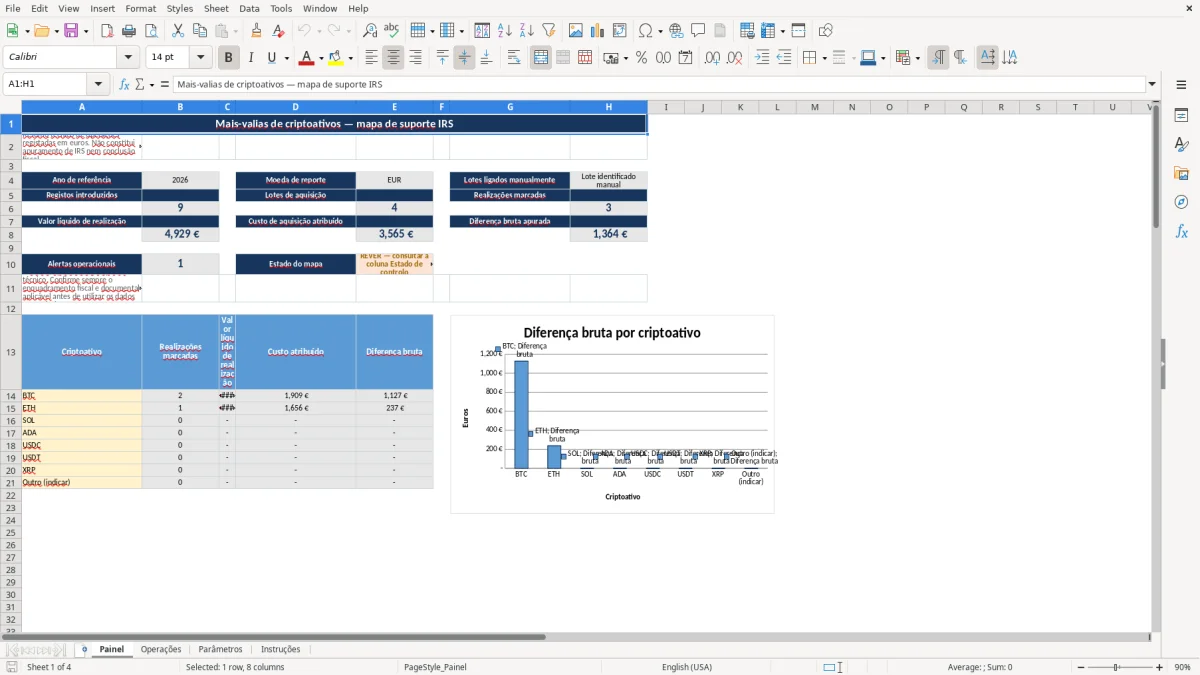Click Sort Ascending icon
This screenshot has height=675, width=1200.
click(505, 31)
